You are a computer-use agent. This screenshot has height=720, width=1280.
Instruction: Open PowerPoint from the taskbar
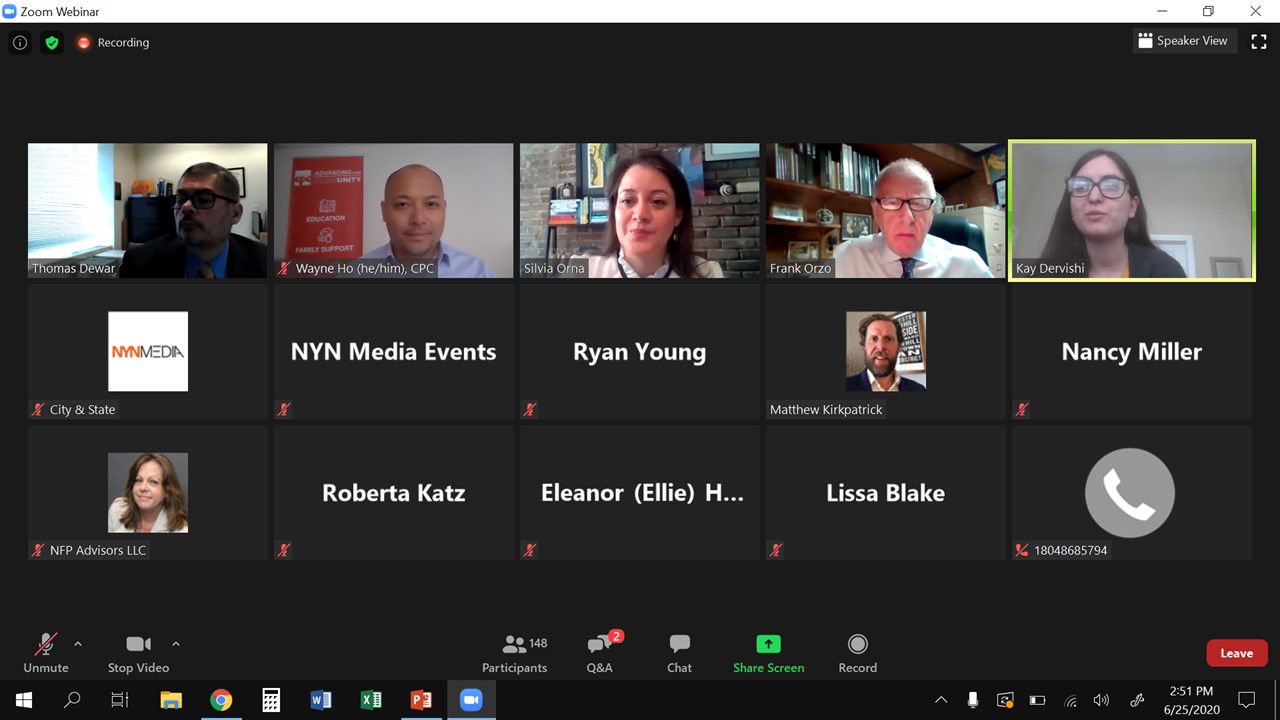pyautogui.click(x=421, y=700)
